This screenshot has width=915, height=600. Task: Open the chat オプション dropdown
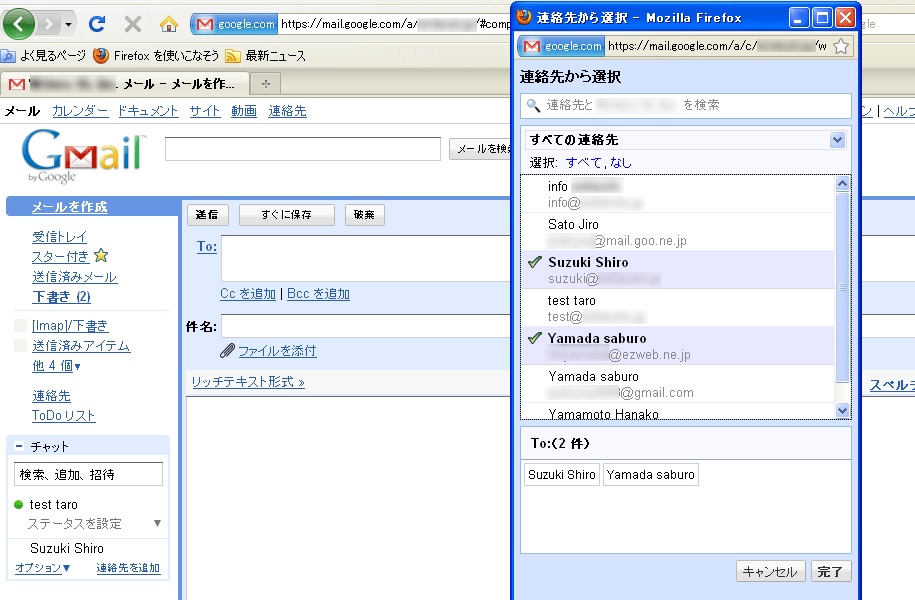[x=43, y=568]
